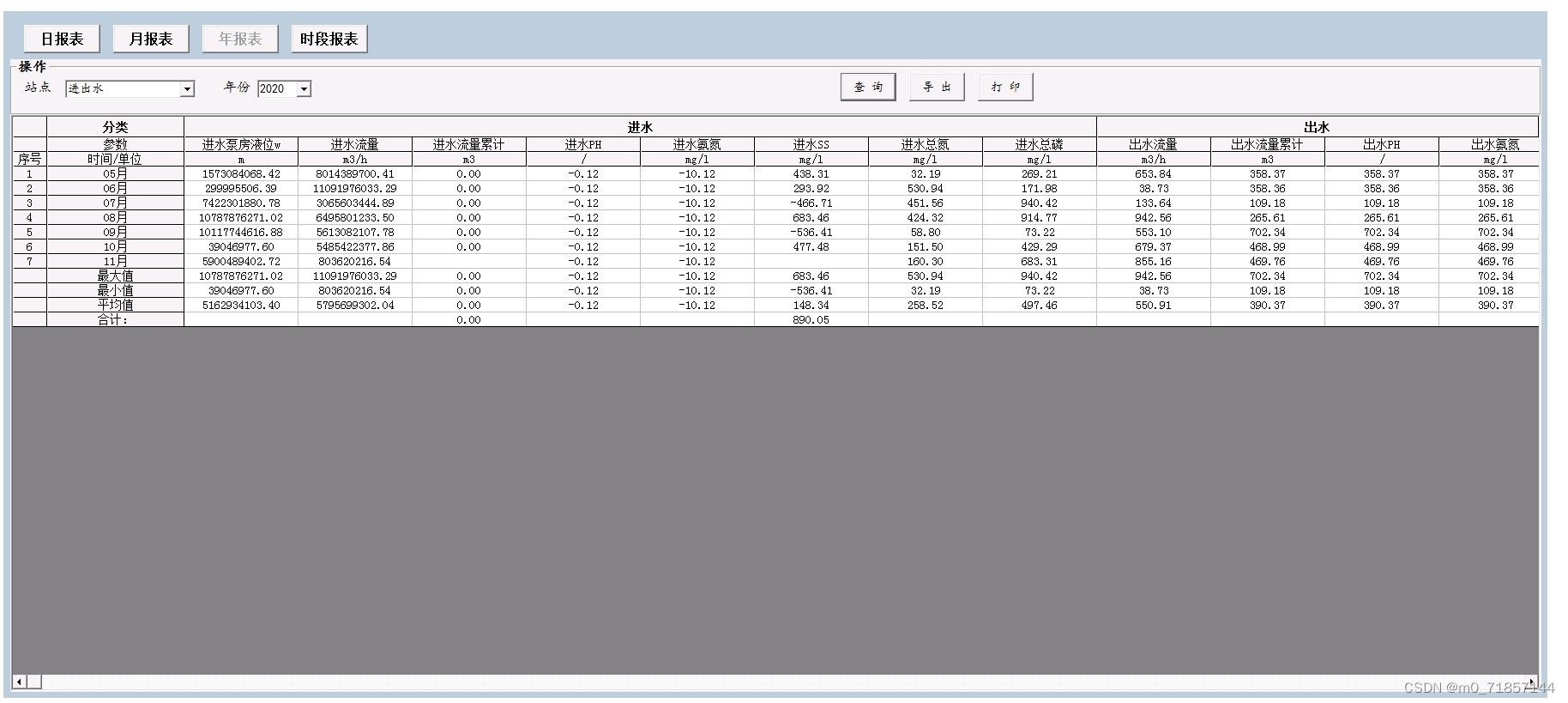
Task: Click the 出水流量 average 550.91
Action: click(1154, 306)
